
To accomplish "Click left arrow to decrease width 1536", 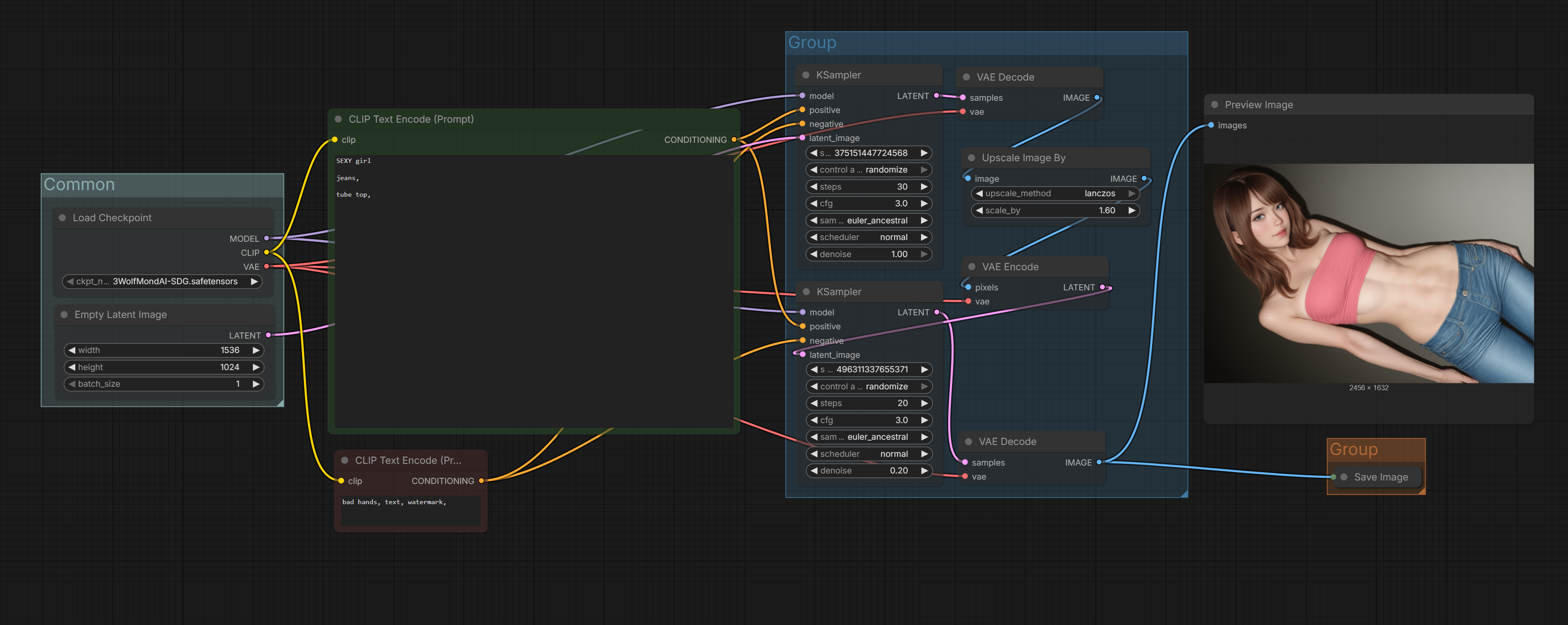I will click(x=72, y=350).
